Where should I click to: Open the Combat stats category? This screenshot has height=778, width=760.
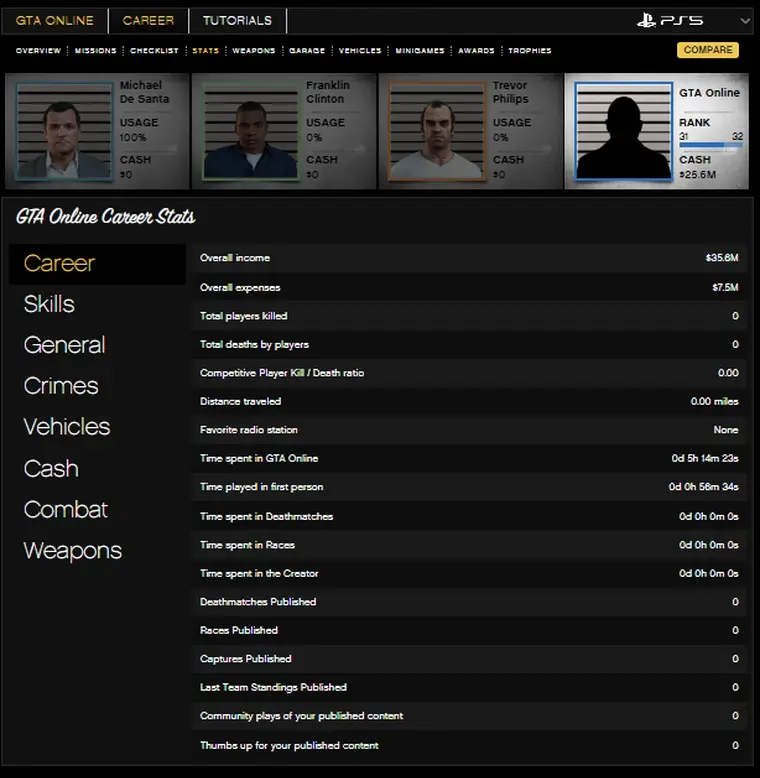[x=65, y=509]
